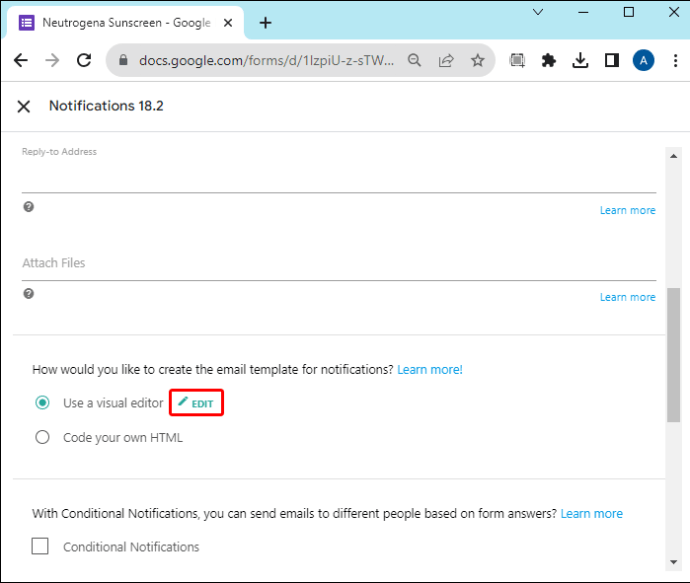Select the Neutrogena Sunscreen tab
Image resolution: width=690 pixels, height=583 pixels.
(125, 22)
